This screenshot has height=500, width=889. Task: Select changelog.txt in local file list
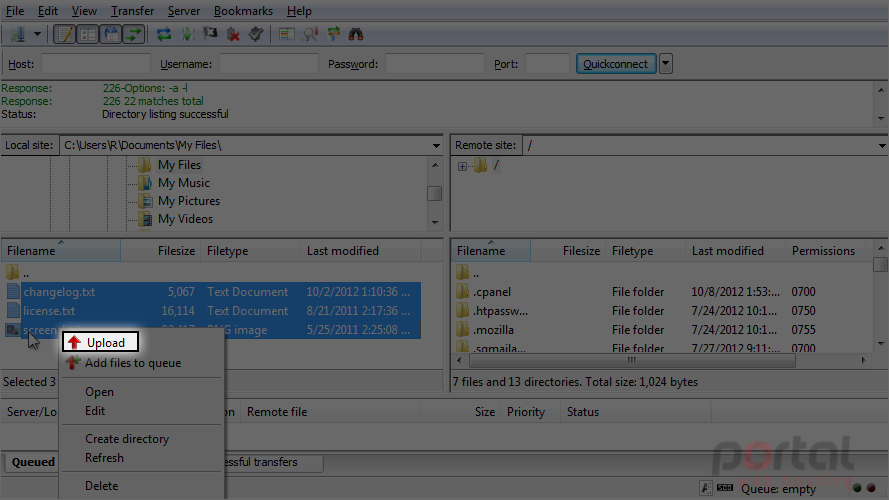point(213,292)
